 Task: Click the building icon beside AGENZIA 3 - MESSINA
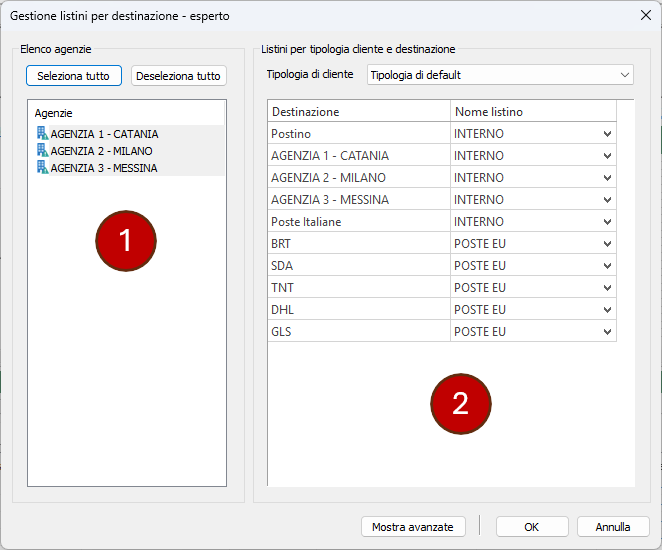(41, 167)
